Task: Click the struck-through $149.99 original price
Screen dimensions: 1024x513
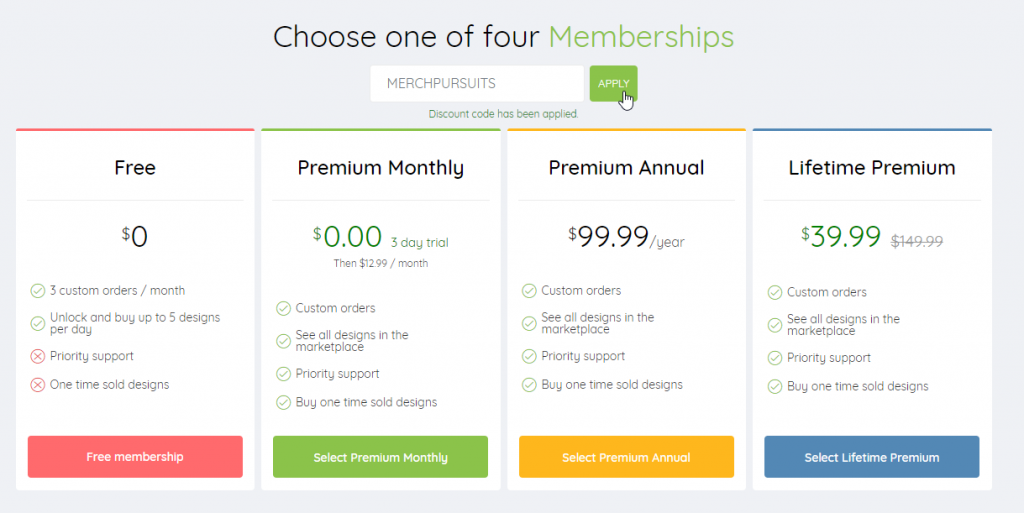Action: 917,241
